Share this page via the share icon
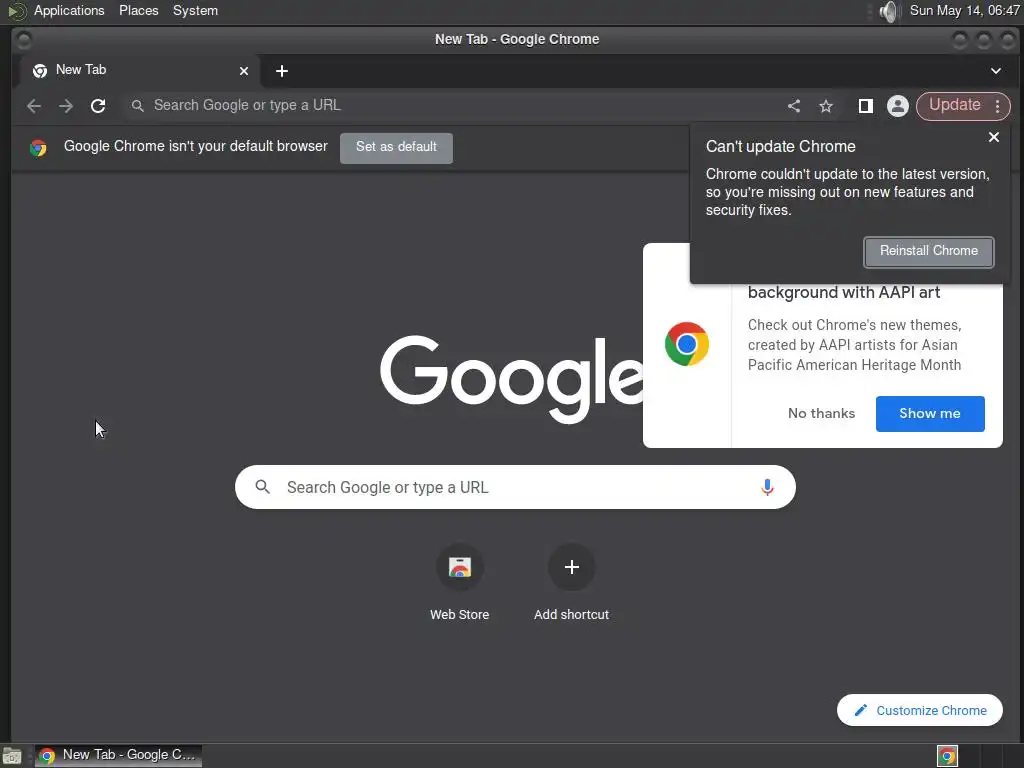The width and height of the screenshot is (1024, 768). (793, 106)
